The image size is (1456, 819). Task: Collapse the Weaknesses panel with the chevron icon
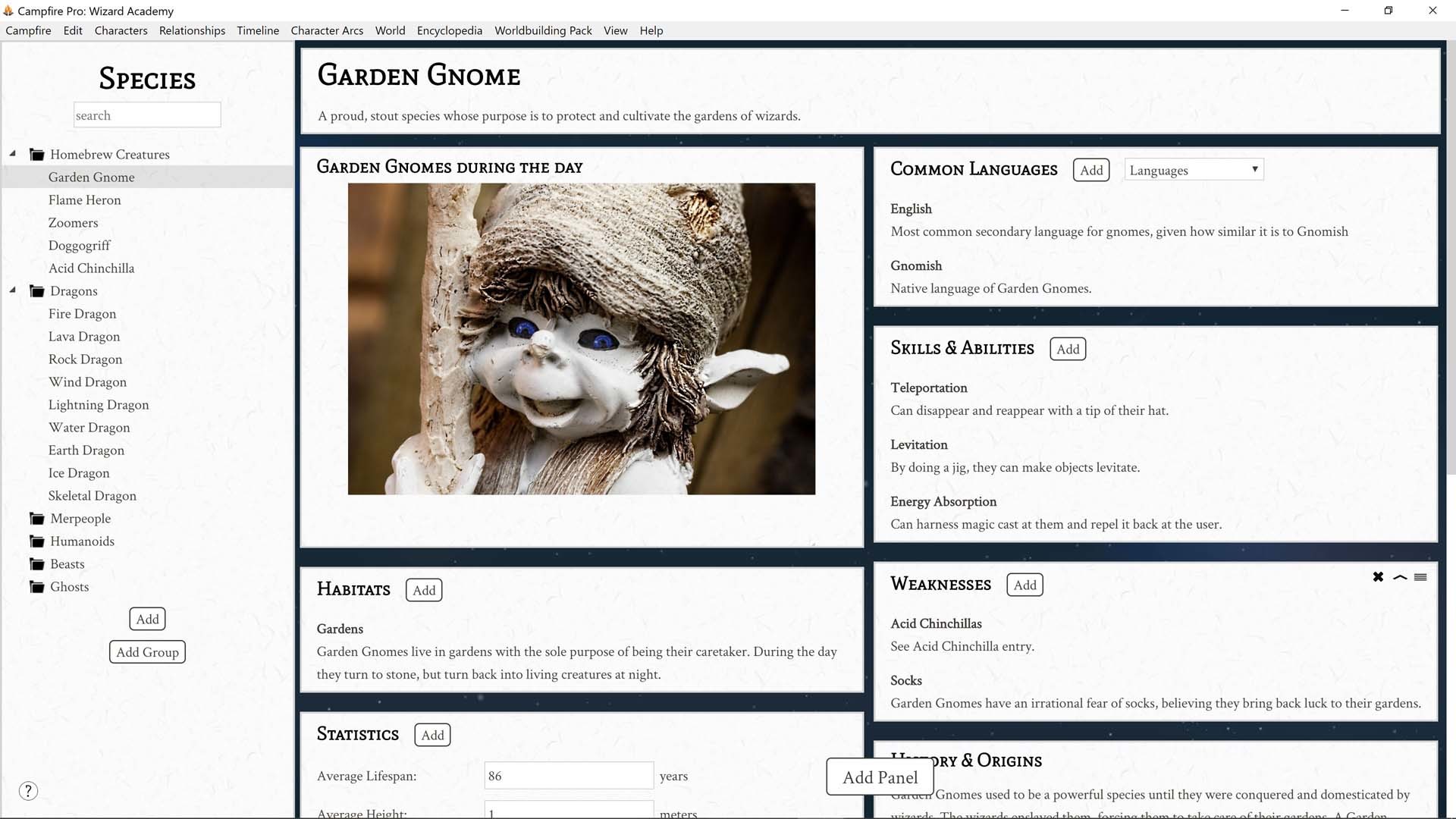coord(1399,576)
